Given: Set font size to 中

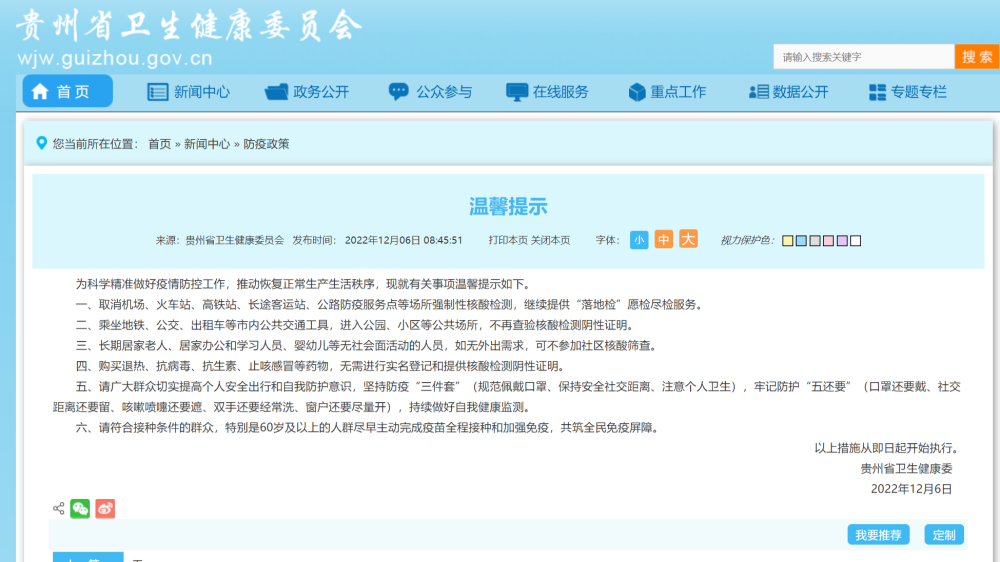Looking at the screenshot, I should pyautogui.click(x=664, y=239).
